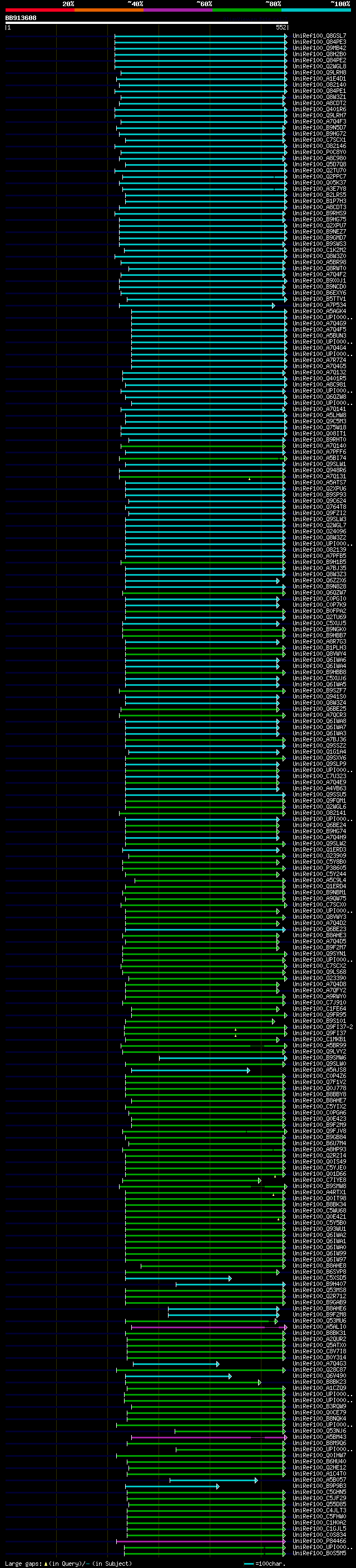Image resolution: width=356 pixels, height=1568 pixels.
Task: Click label UniRef100_C0P4Z6
Action: click(319, 1076)
